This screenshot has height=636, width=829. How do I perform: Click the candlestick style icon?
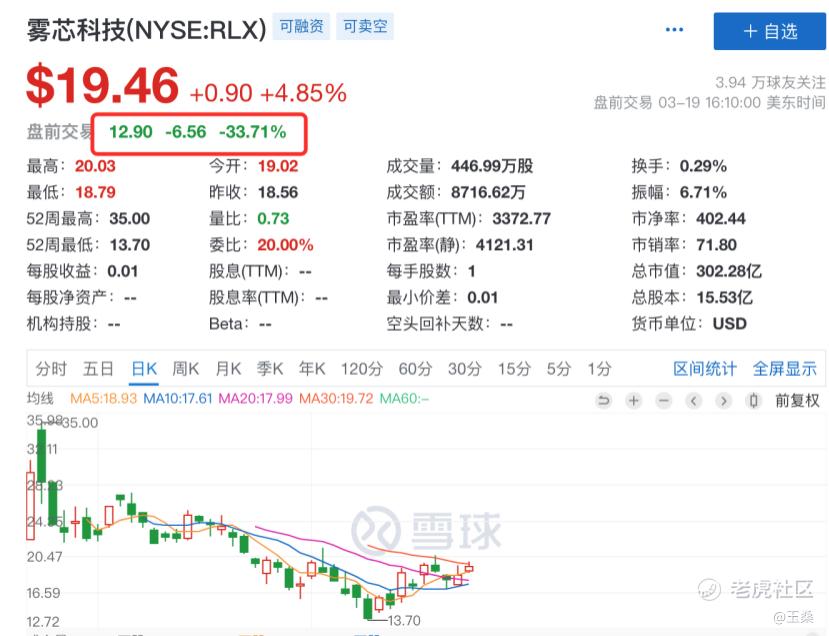754,401
